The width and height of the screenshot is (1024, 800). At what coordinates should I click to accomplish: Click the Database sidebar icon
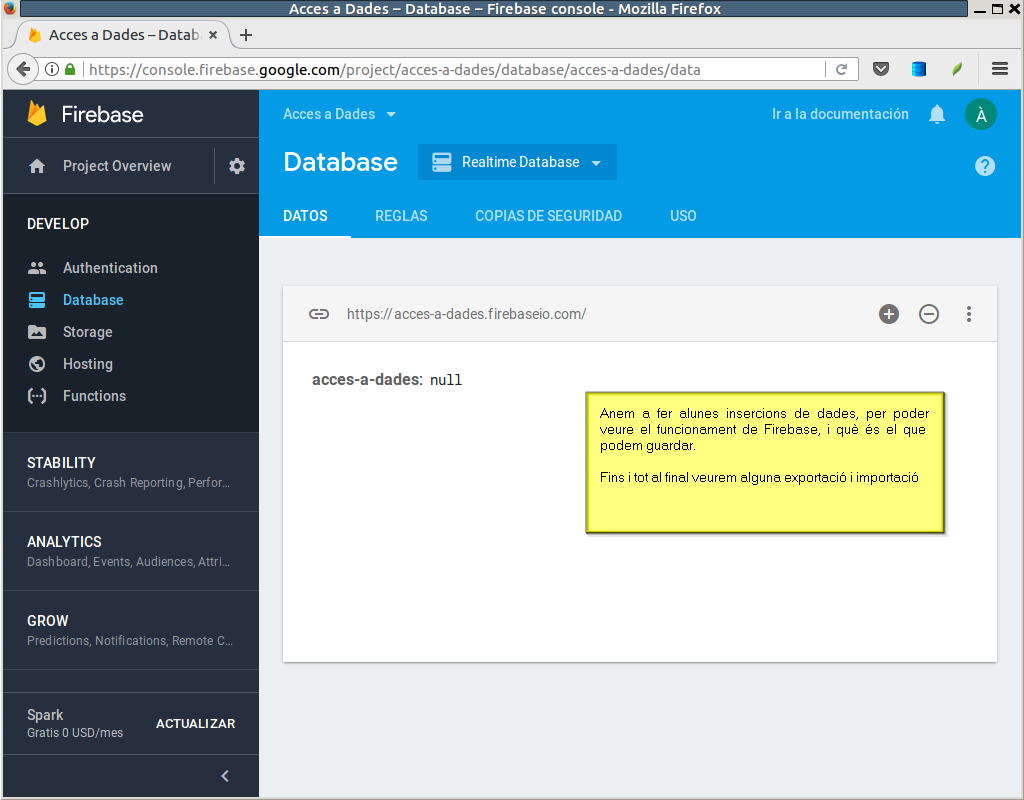[37, 300]
